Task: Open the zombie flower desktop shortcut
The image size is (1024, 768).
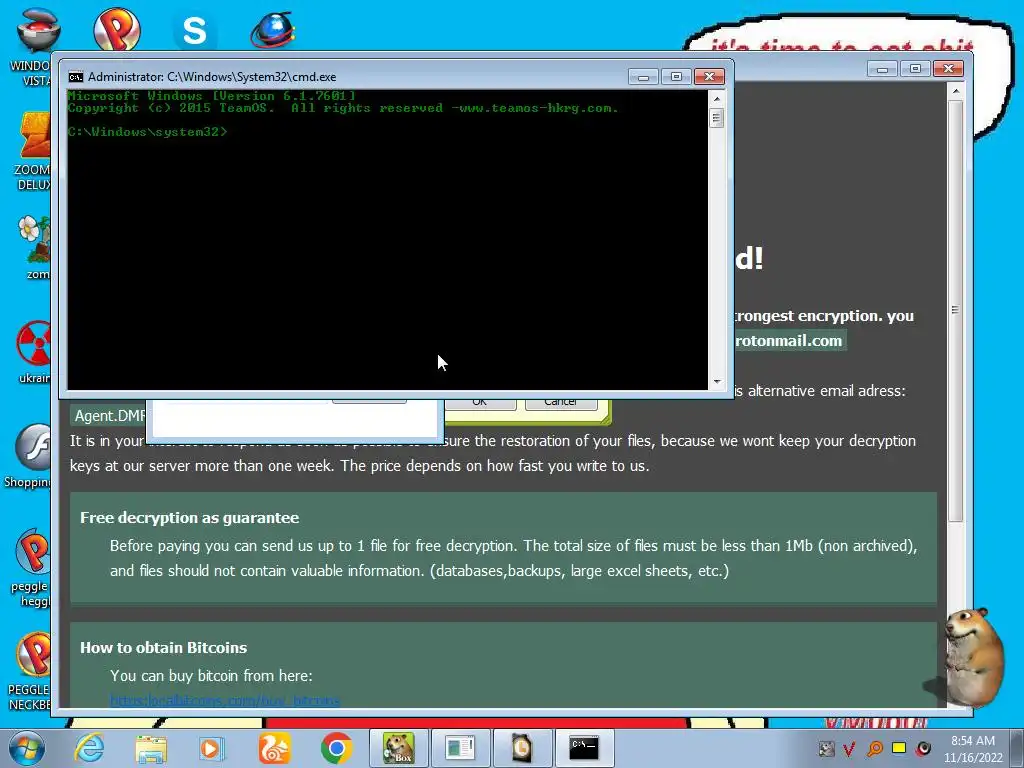Action: [35, 247]
